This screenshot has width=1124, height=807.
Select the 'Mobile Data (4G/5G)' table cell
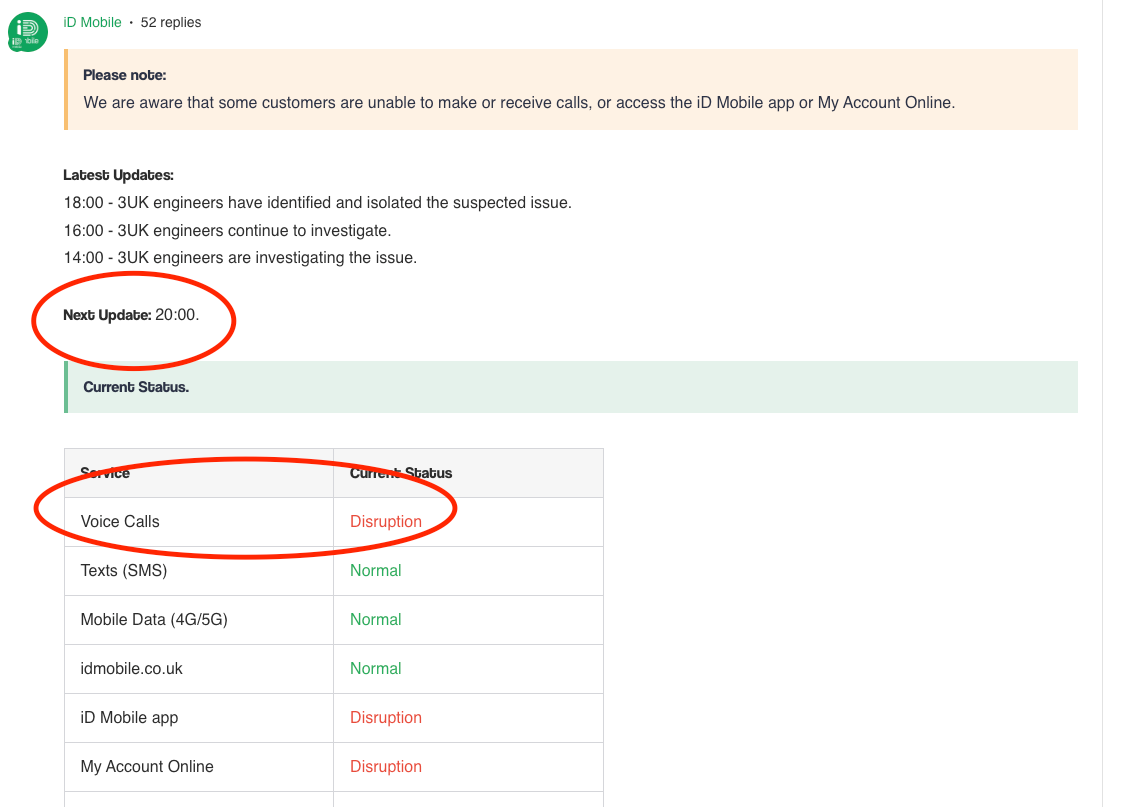[x=199, y=620]
